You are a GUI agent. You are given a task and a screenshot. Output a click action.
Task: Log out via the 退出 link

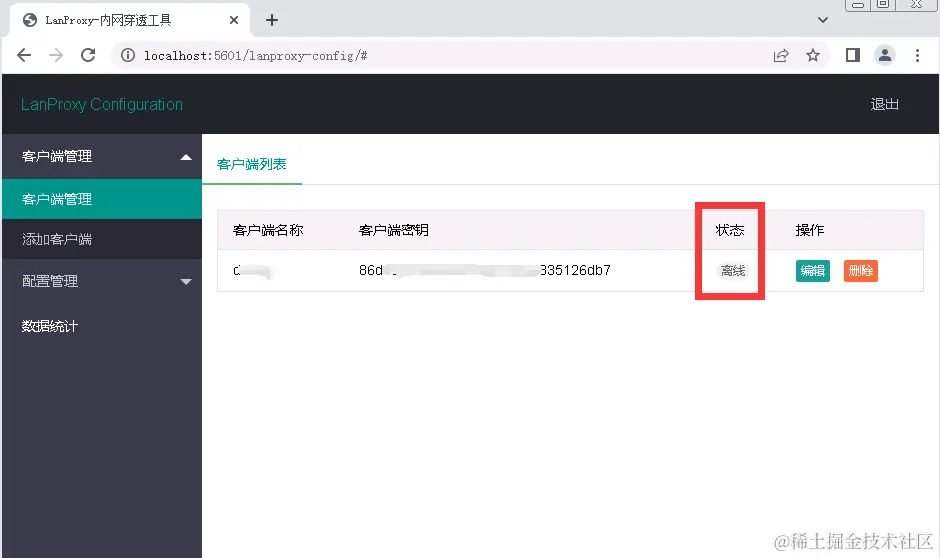click(884, 104)
